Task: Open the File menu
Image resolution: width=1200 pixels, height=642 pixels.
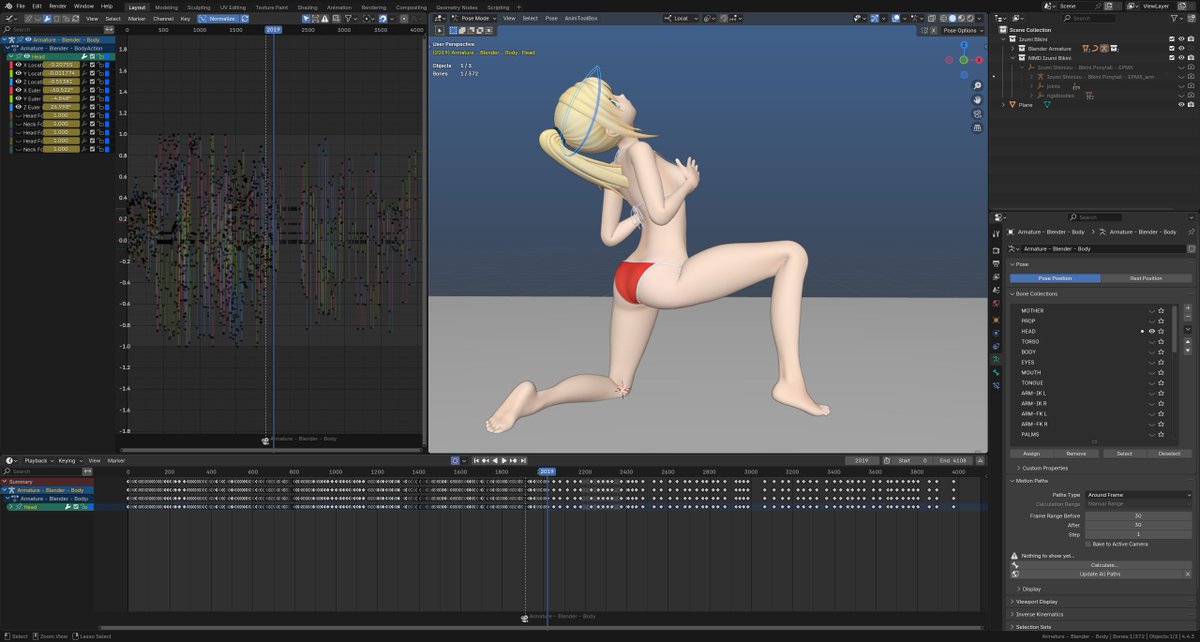Action: click(20, 6)
